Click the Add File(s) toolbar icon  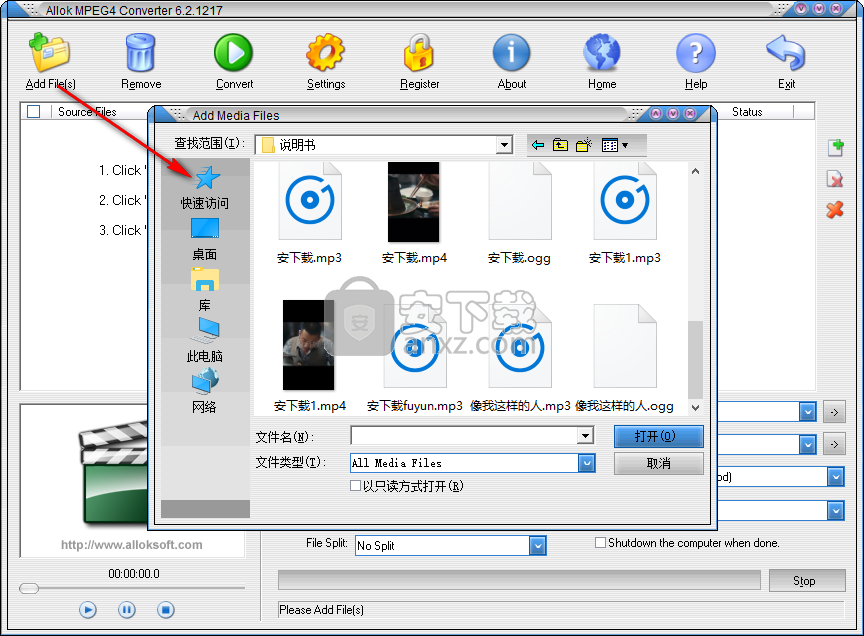(50, 53)
